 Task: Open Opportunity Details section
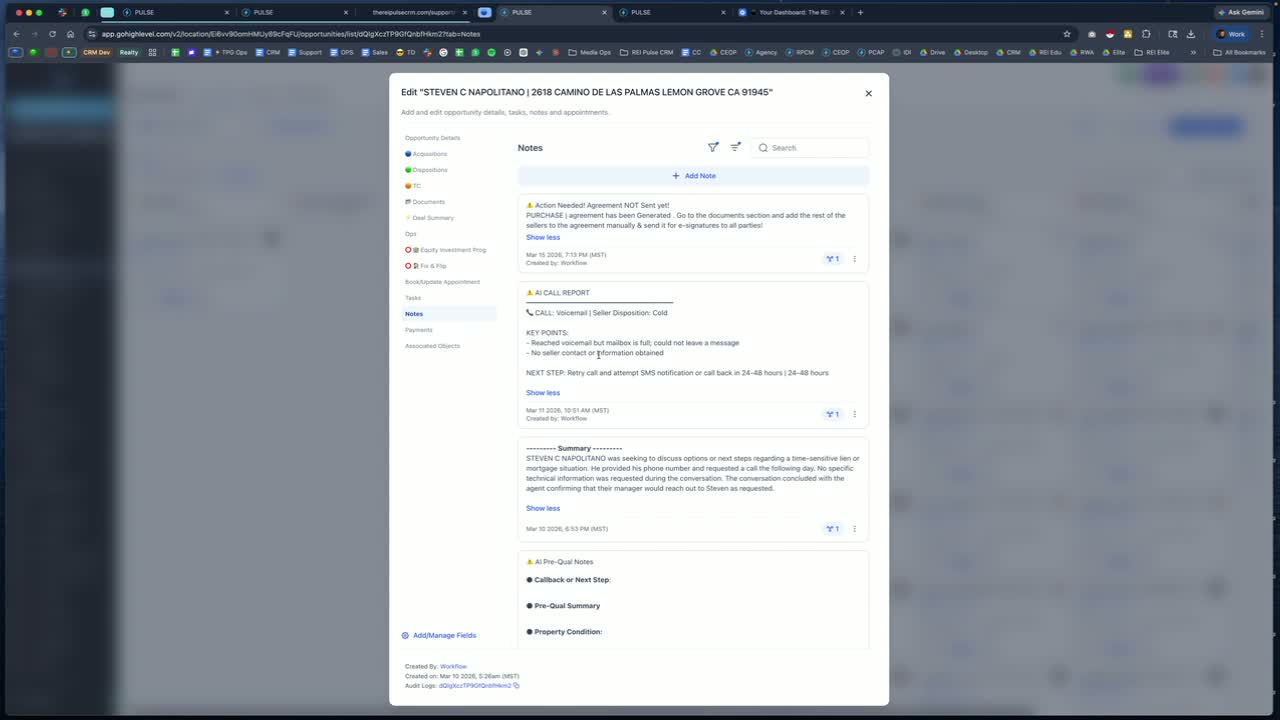(x=433, y=138)
